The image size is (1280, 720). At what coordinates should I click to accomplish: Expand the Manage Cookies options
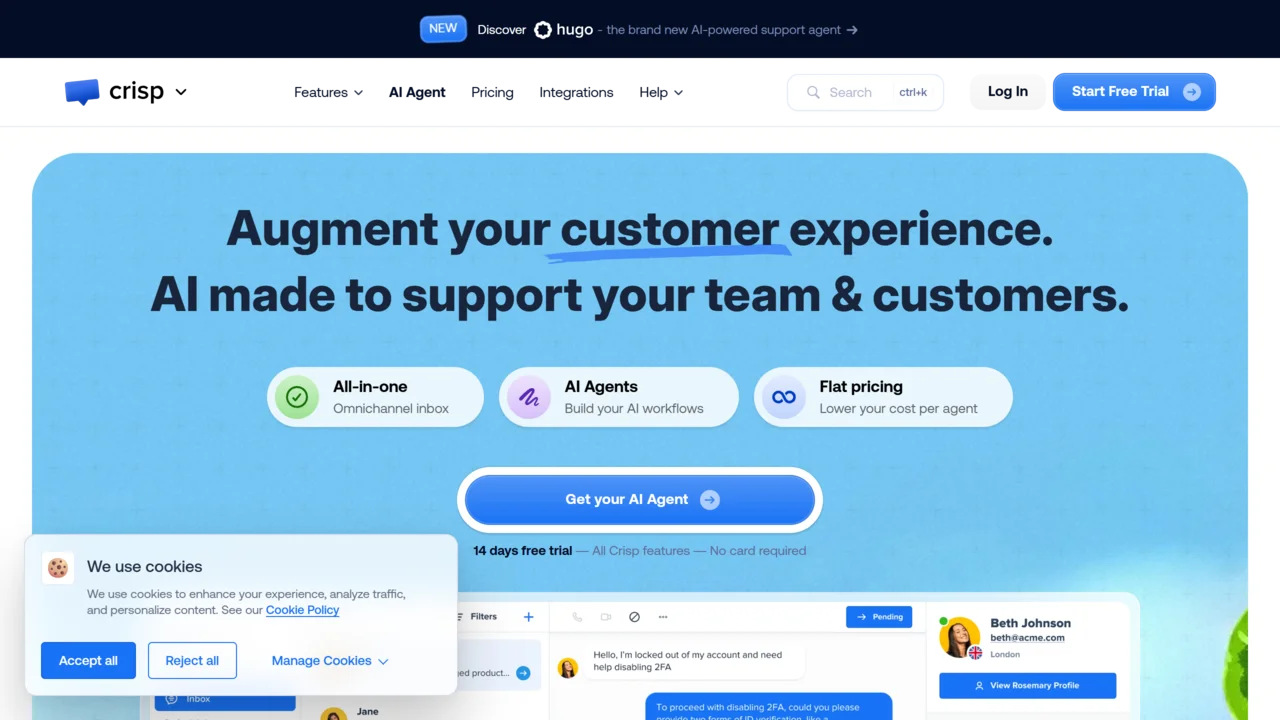point(330,661)
